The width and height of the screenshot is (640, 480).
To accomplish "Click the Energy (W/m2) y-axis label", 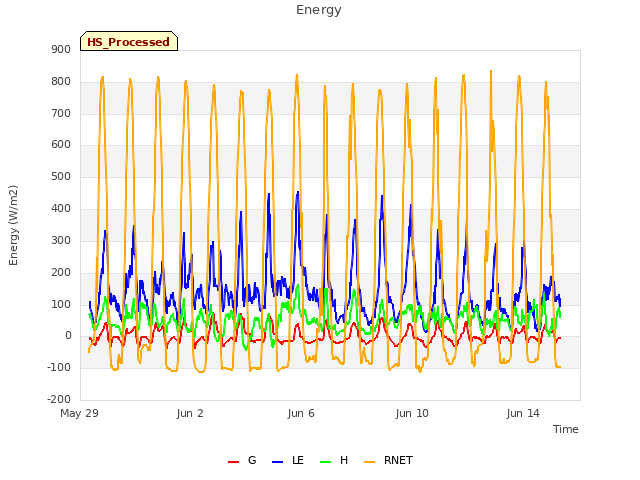I will [13, 225].
